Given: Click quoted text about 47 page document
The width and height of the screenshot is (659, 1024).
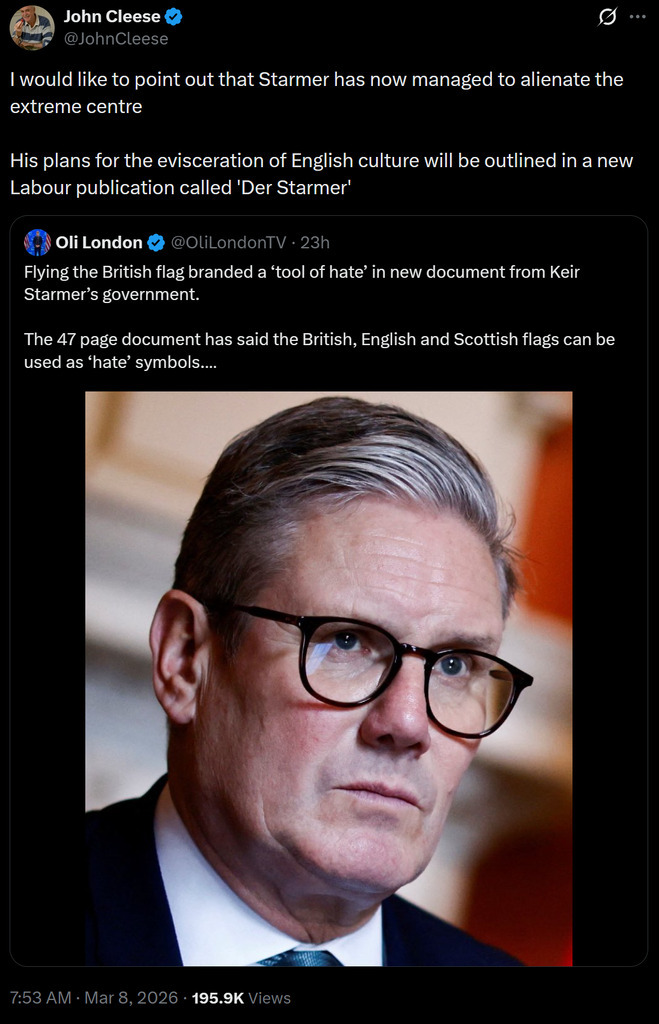Looking at the screenshot, I should click(319, 350).
